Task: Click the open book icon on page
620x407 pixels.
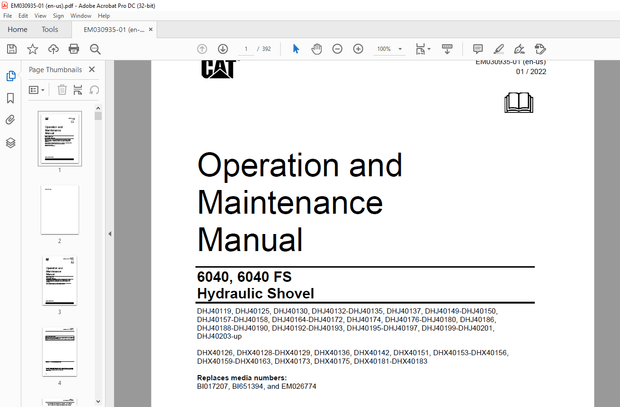Action: tap(518, 103)
